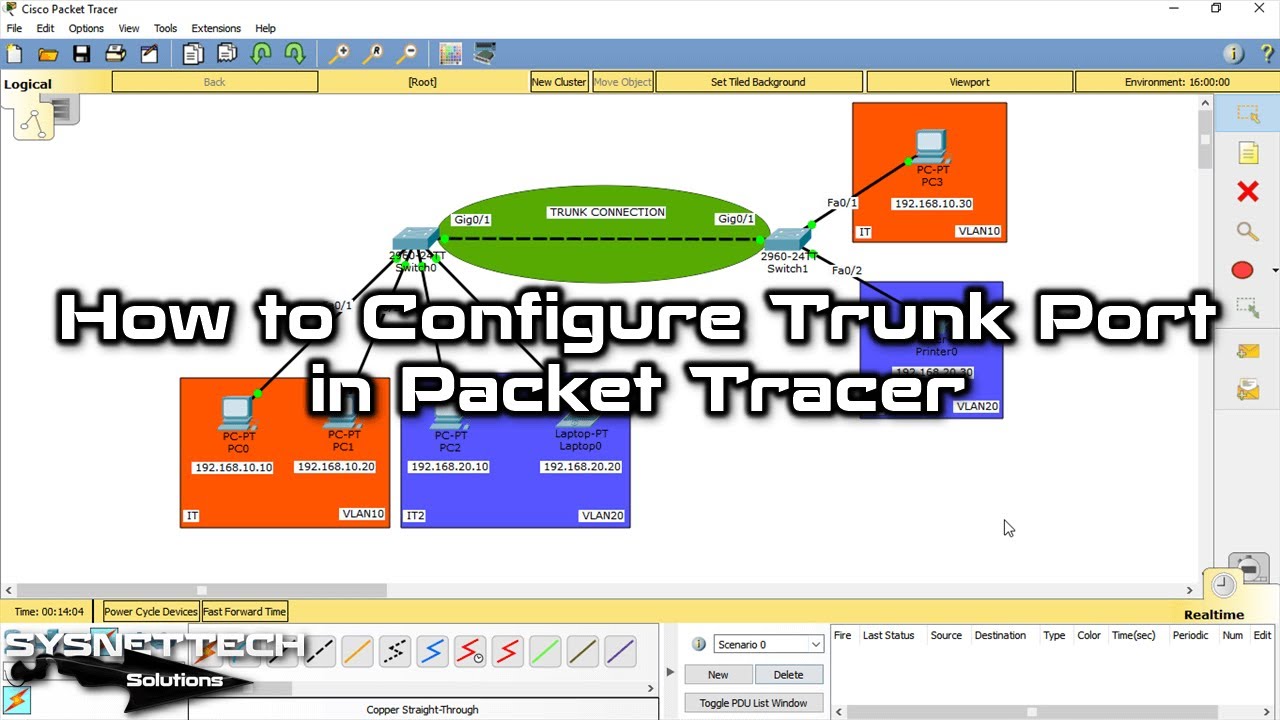Select the green octal cable
This screenshot has height=720, width=1280.
click(545, 652)
